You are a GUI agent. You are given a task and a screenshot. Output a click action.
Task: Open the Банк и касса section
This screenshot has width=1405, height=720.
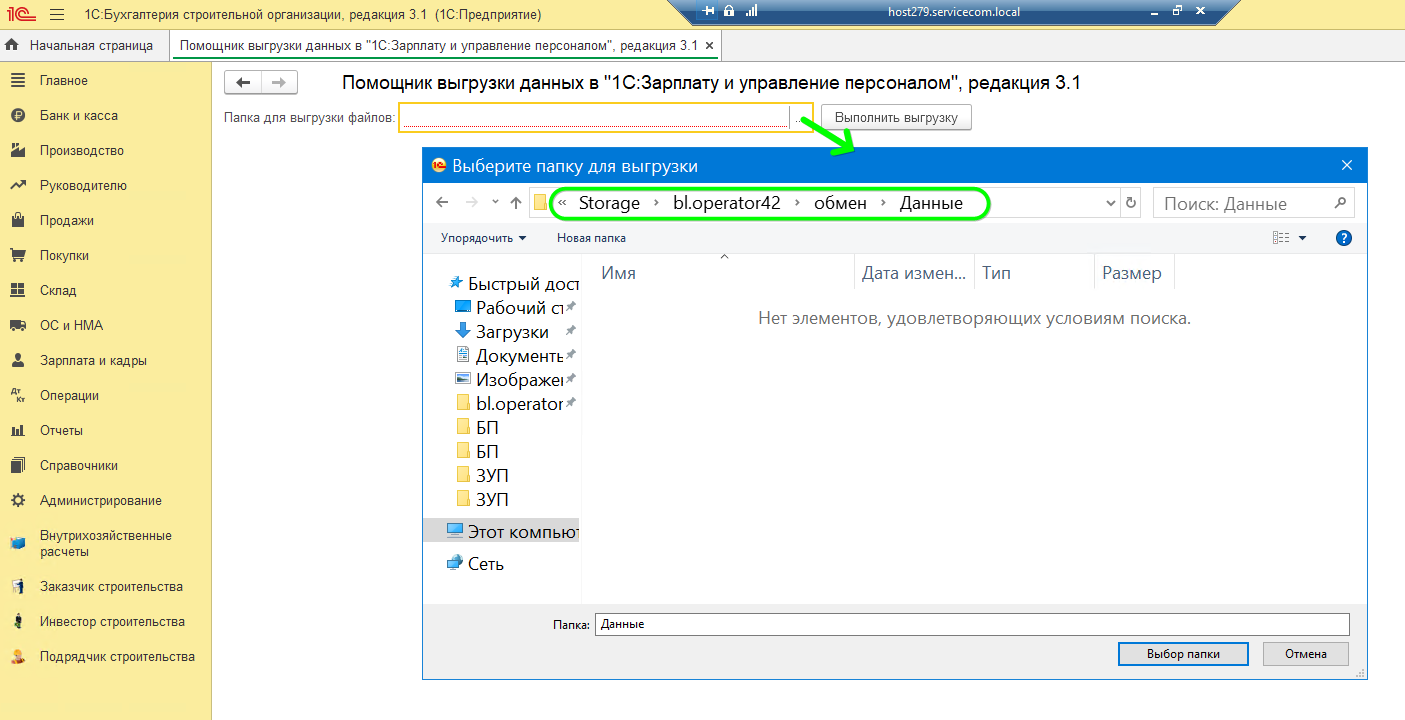point(79,116)
